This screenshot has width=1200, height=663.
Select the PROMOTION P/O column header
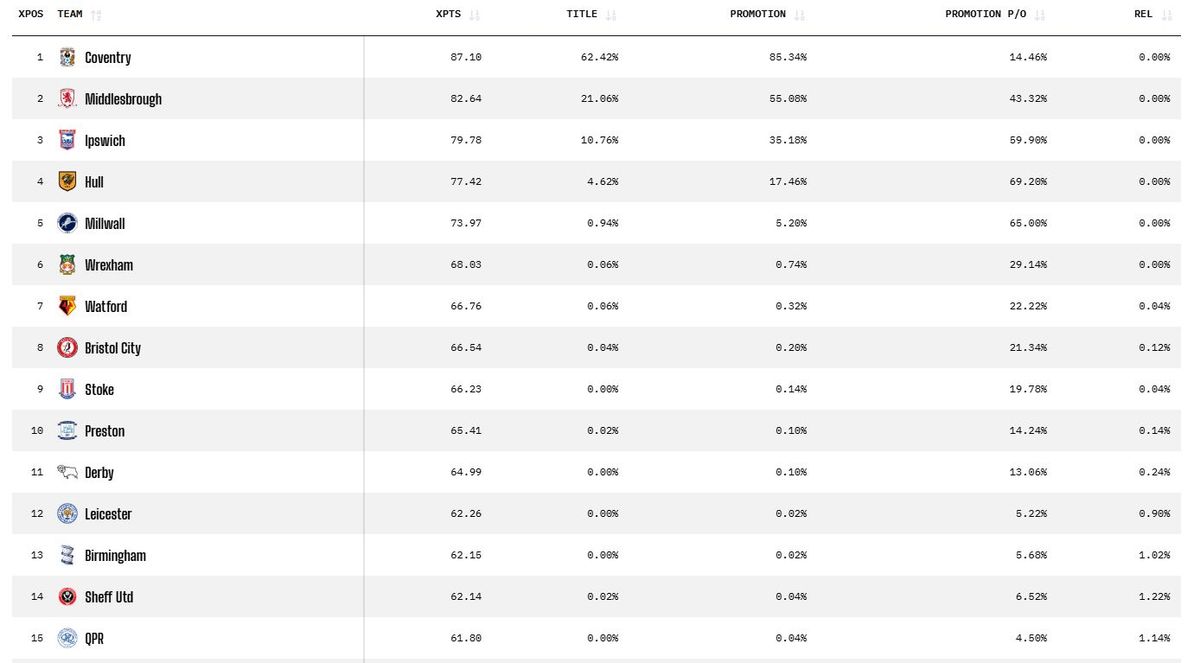(985, 14)
